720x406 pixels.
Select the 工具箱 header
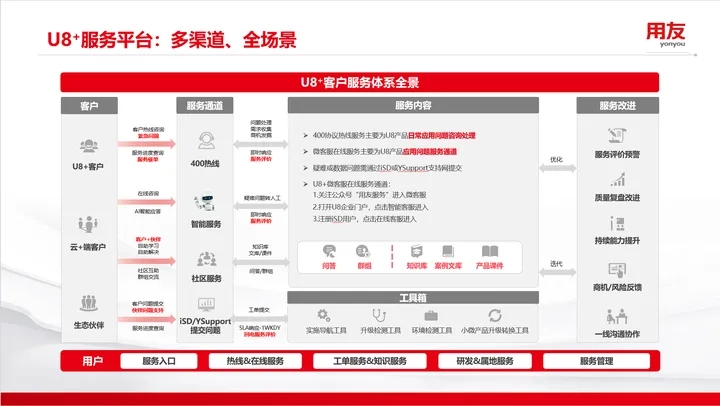(413, 298)
